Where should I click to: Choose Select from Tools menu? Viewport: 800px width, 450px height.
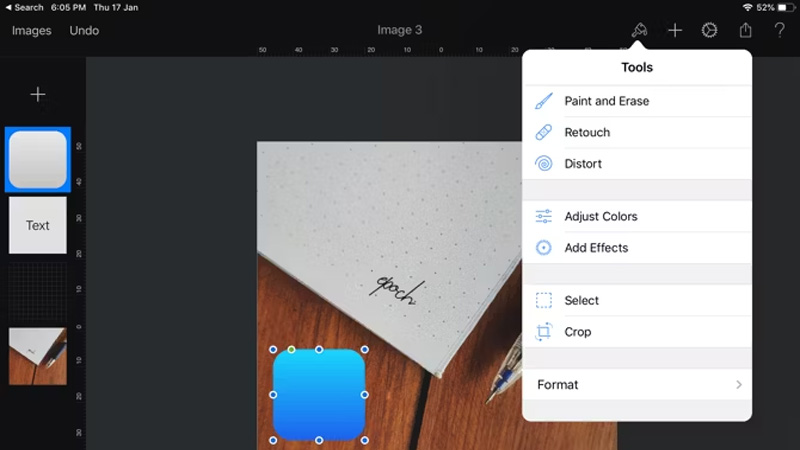[x=637, y=300]
